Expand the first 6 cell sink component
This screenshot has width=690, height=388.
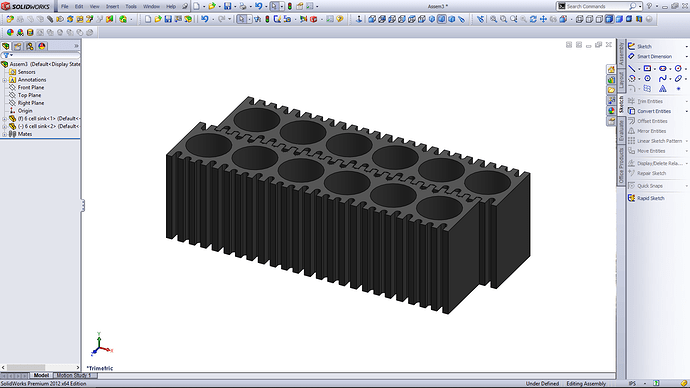point(4,119)
